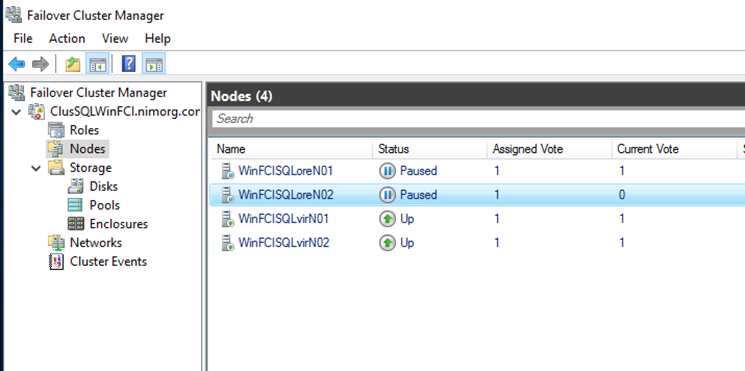Click the server icon beside WinFCISQLoreN01

(228, 171)
